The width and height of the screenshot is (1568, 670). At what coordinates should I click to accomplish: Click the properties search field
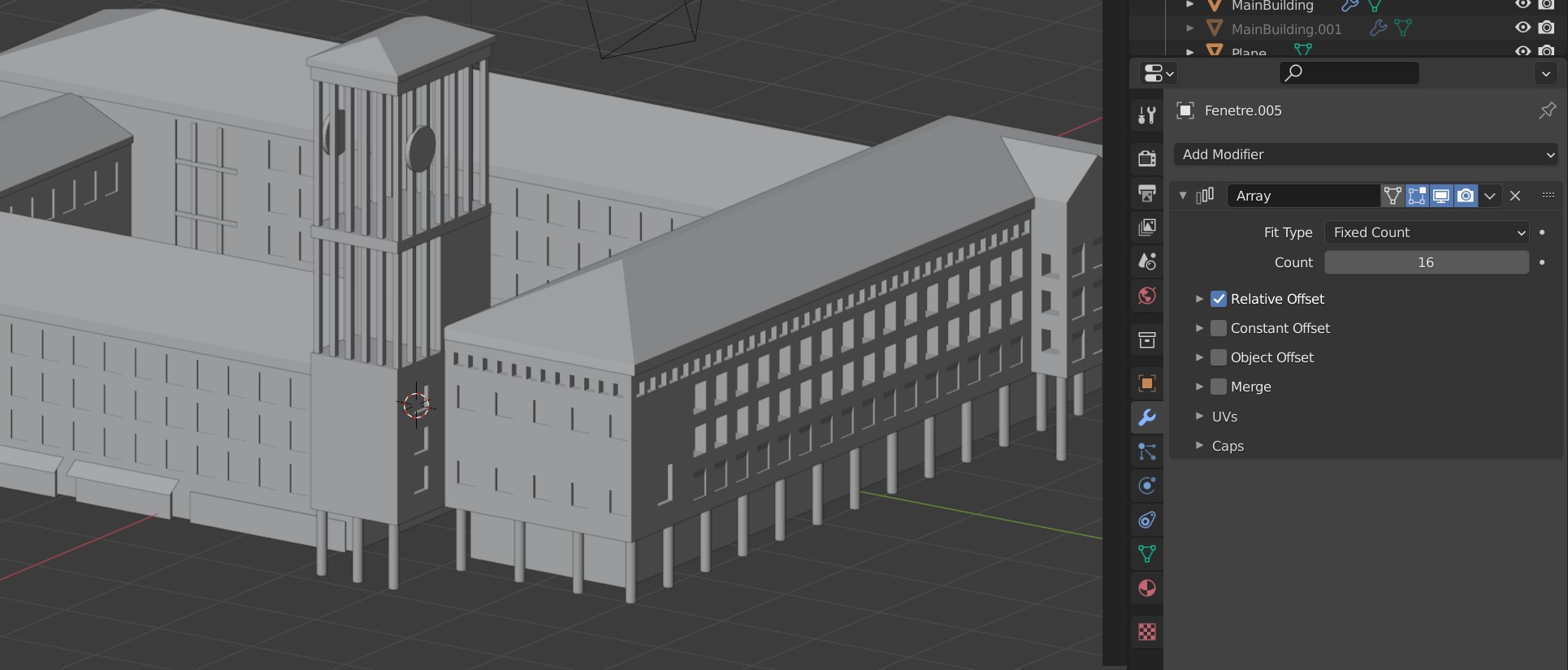(1349, 73)
